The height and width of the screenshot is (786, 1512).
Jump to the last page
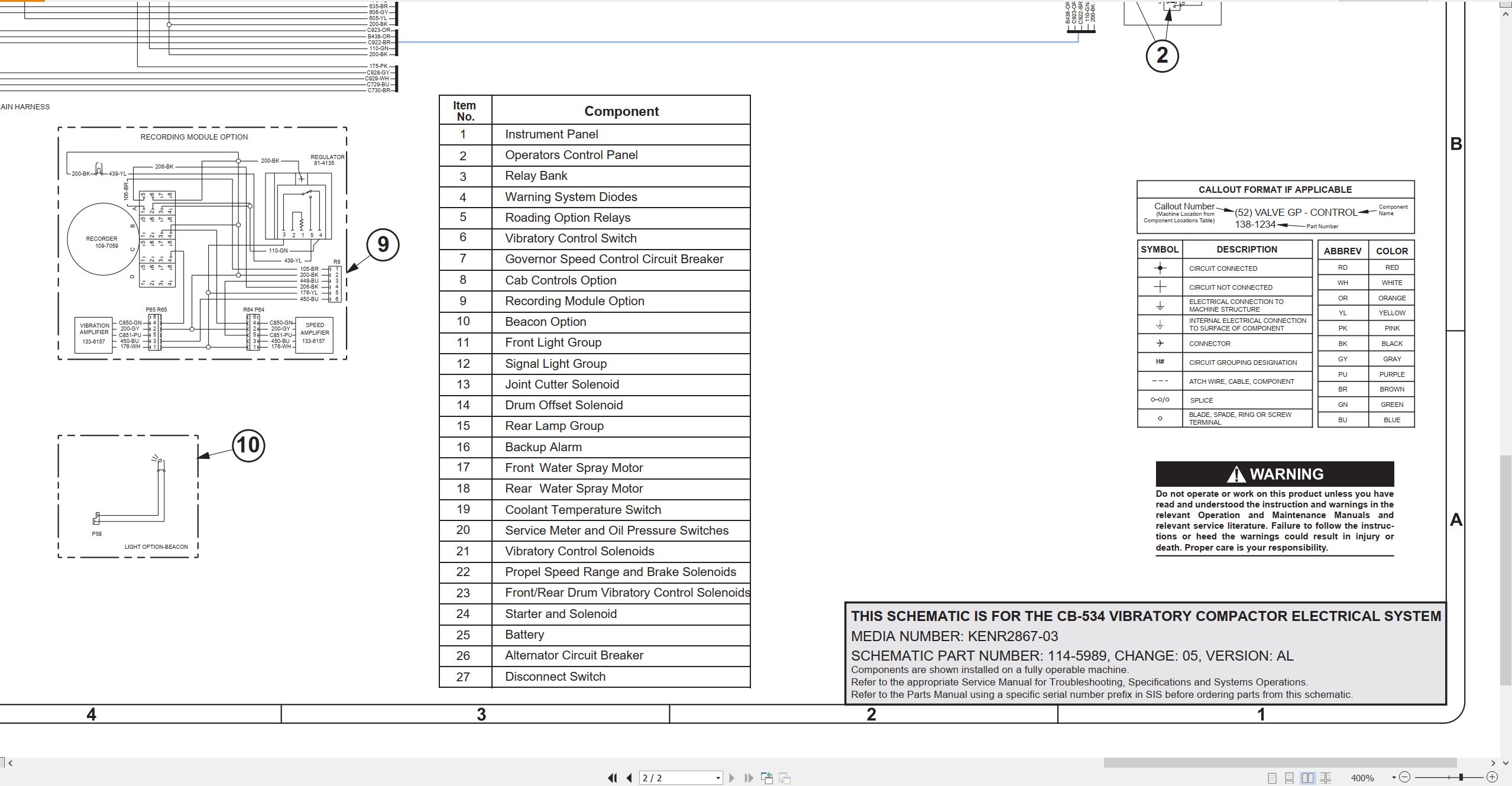[749, 778]
